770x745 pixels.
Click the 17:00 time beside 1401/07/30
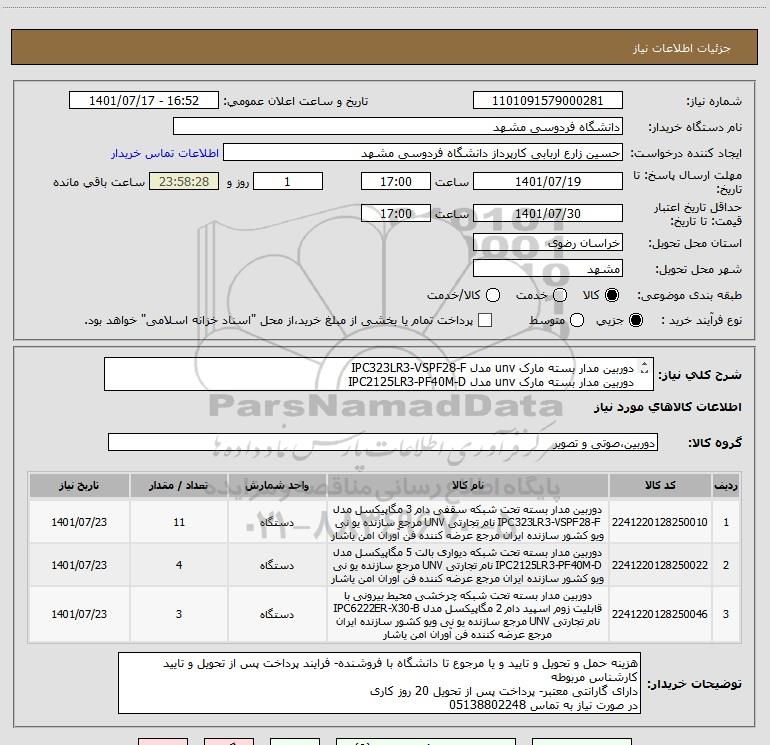pyautogui.click(x=396, y=213)
